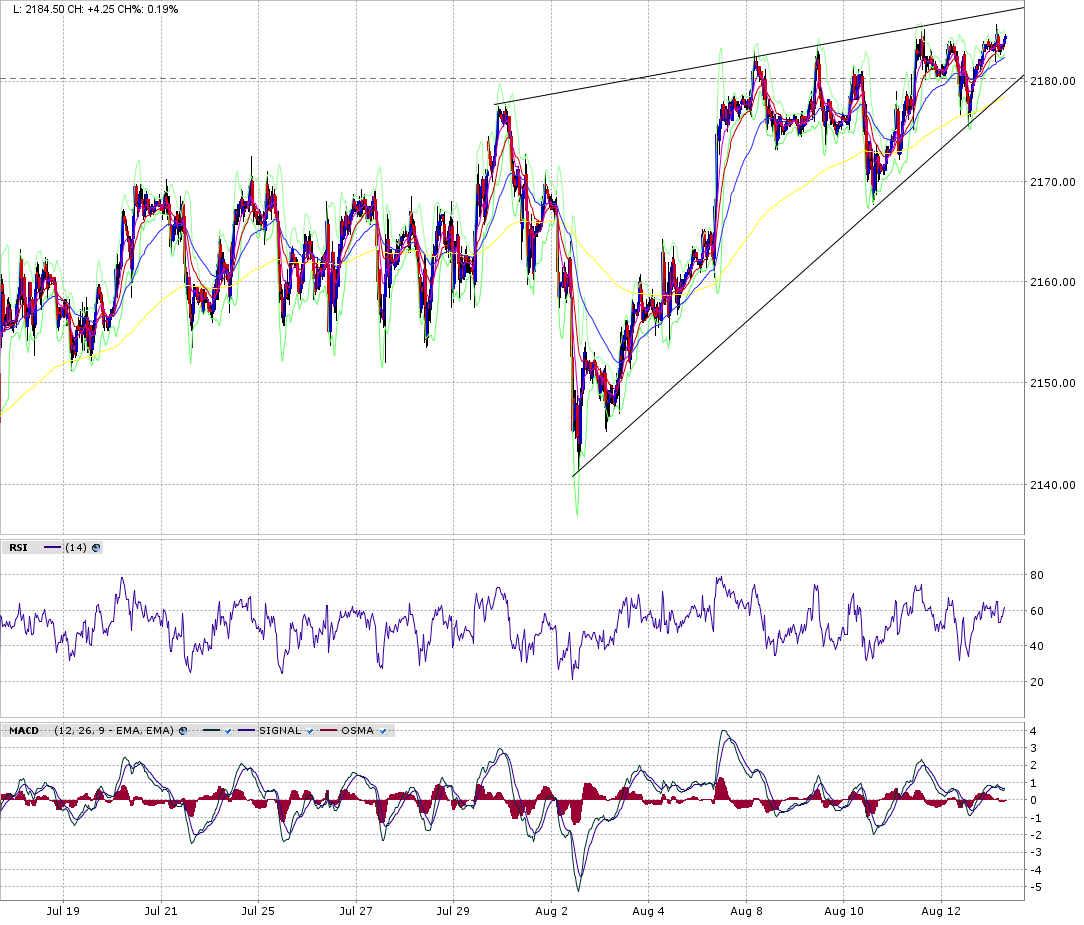Click MACD parameters (12, 26, 9 - EMA, EMA)
The height and width of the screenshot is (925, 1084).
tap(114, 731)
